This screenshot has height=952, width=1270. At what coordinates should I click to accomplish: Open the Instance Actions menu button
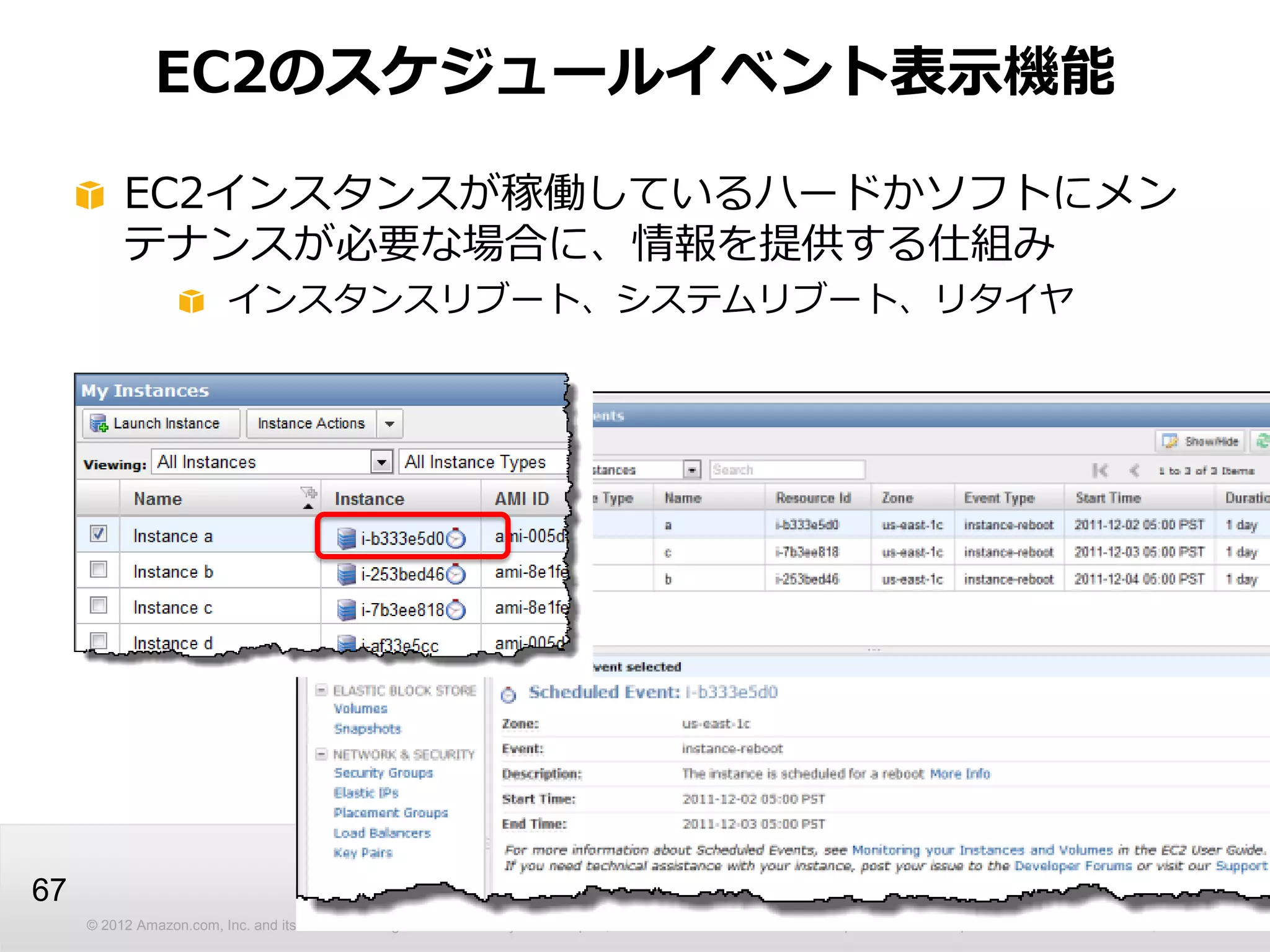click(x=311, y=423)
